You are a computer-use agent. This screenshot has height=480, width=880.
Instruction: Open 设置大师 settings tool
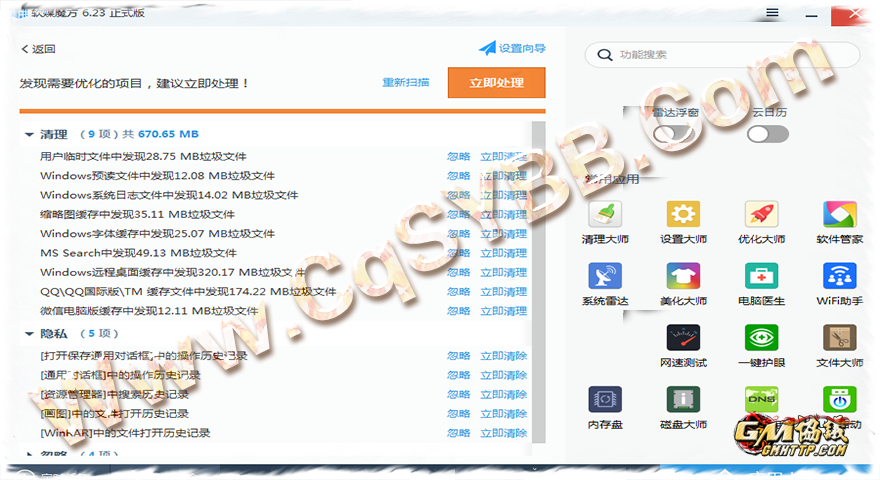click(683, 222)
